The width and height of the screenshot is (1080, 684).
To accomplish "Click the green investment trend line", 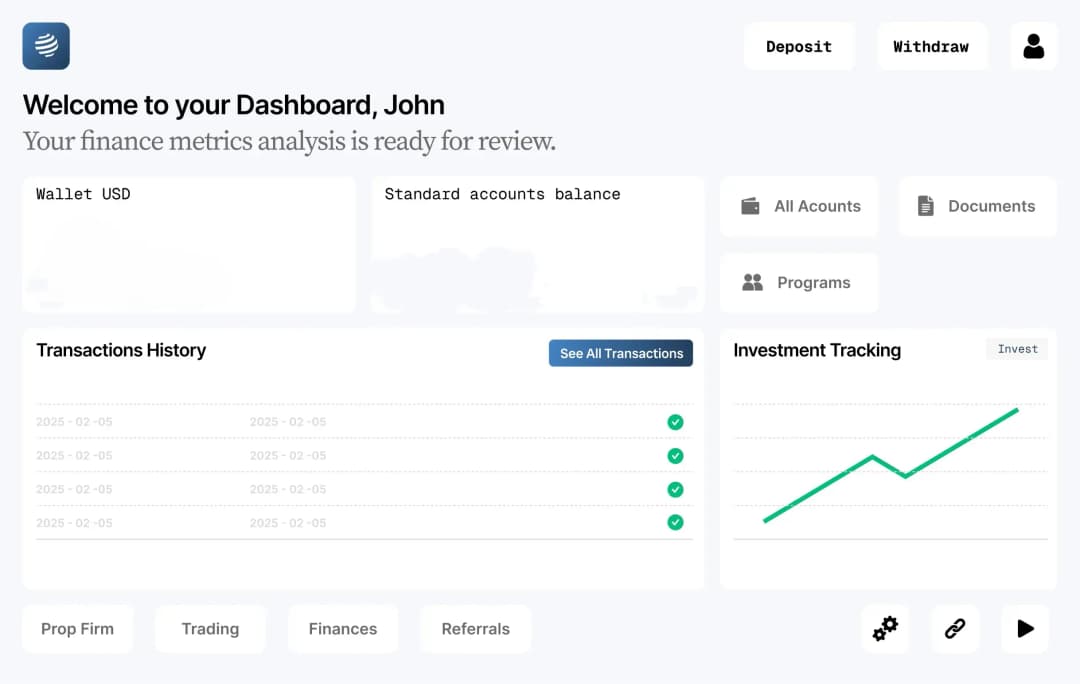I will click(x=820, y=487).
